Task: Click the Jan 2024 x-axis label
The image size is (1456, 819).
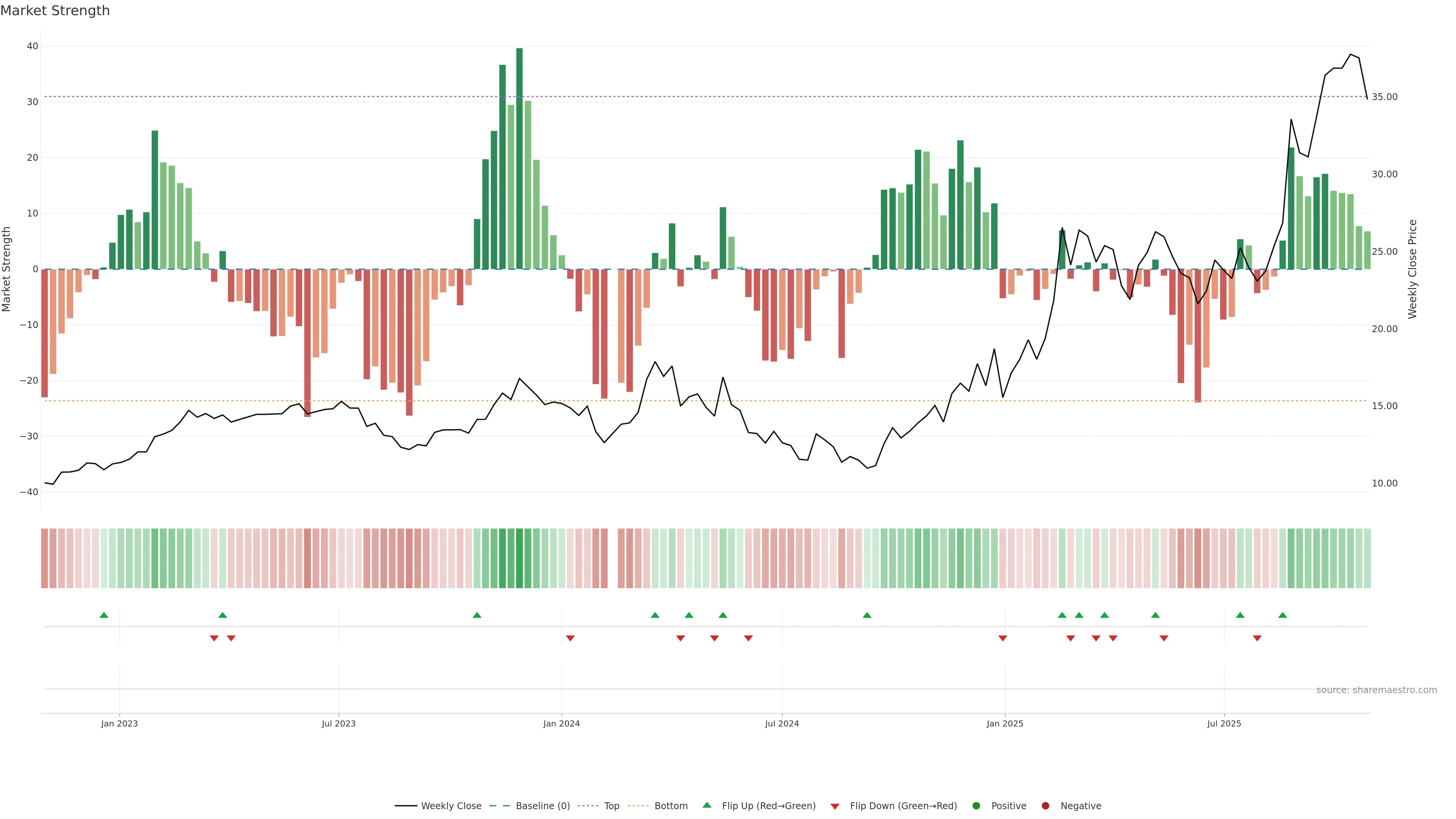Action: (561, 723)
